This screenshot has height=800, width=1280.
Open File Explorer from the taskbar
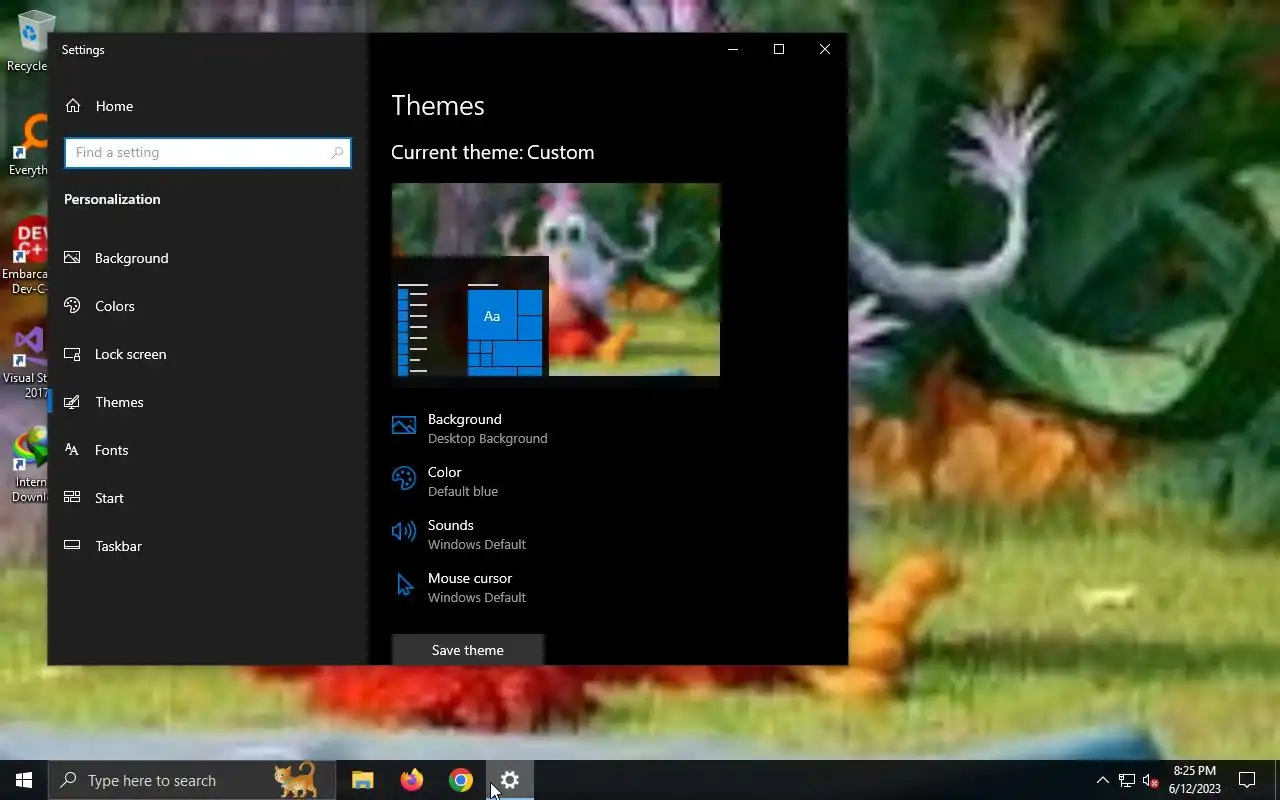(x=363, y=780)
